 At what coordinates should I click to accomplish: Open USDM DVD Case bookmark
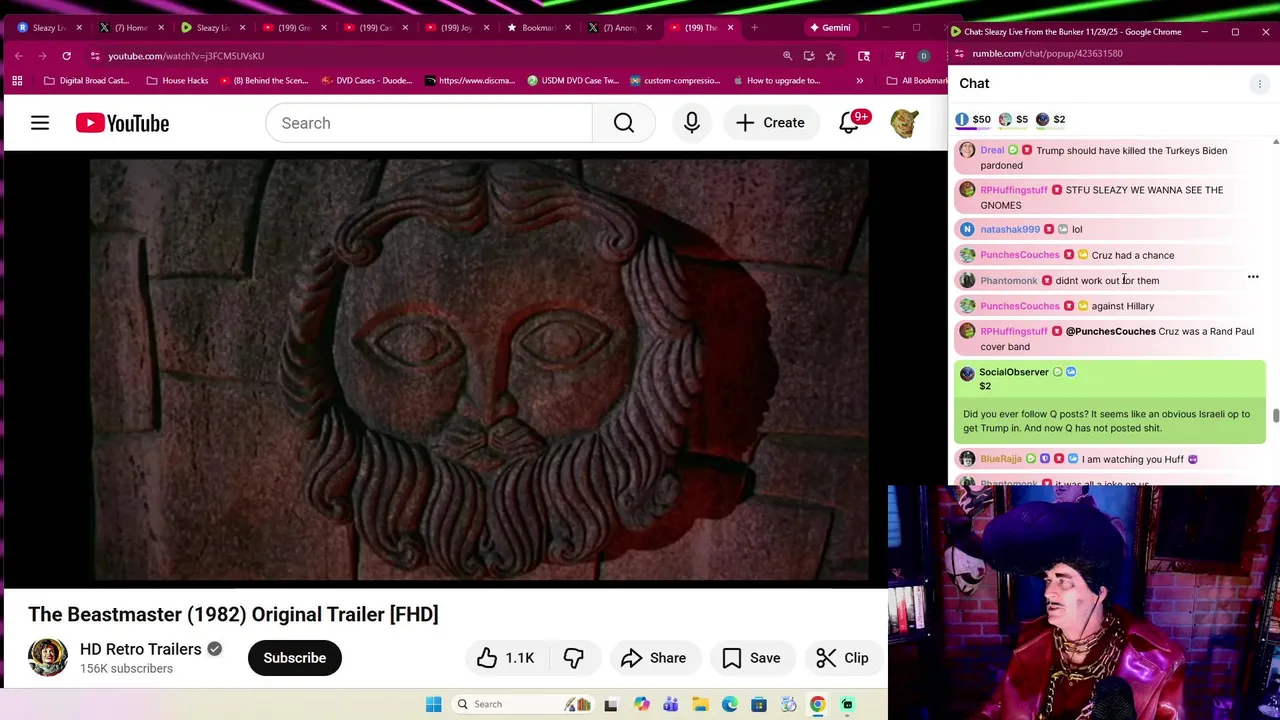[x=573, y=80]
